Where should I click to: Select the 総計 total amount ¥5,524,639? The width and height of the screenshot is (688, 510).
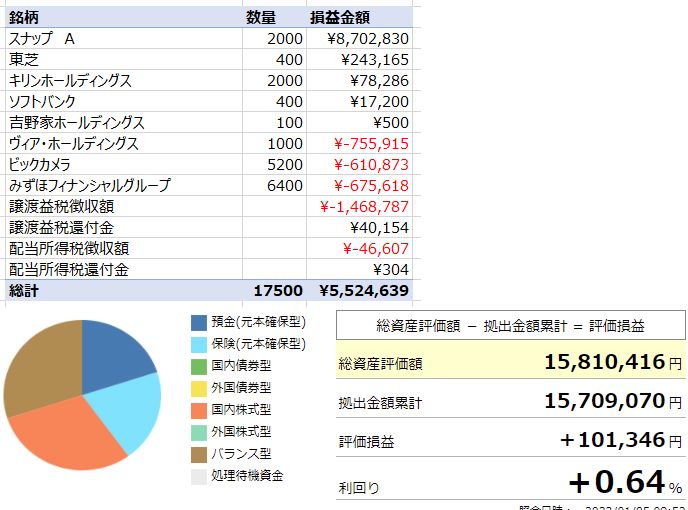(x=364, y=291)
